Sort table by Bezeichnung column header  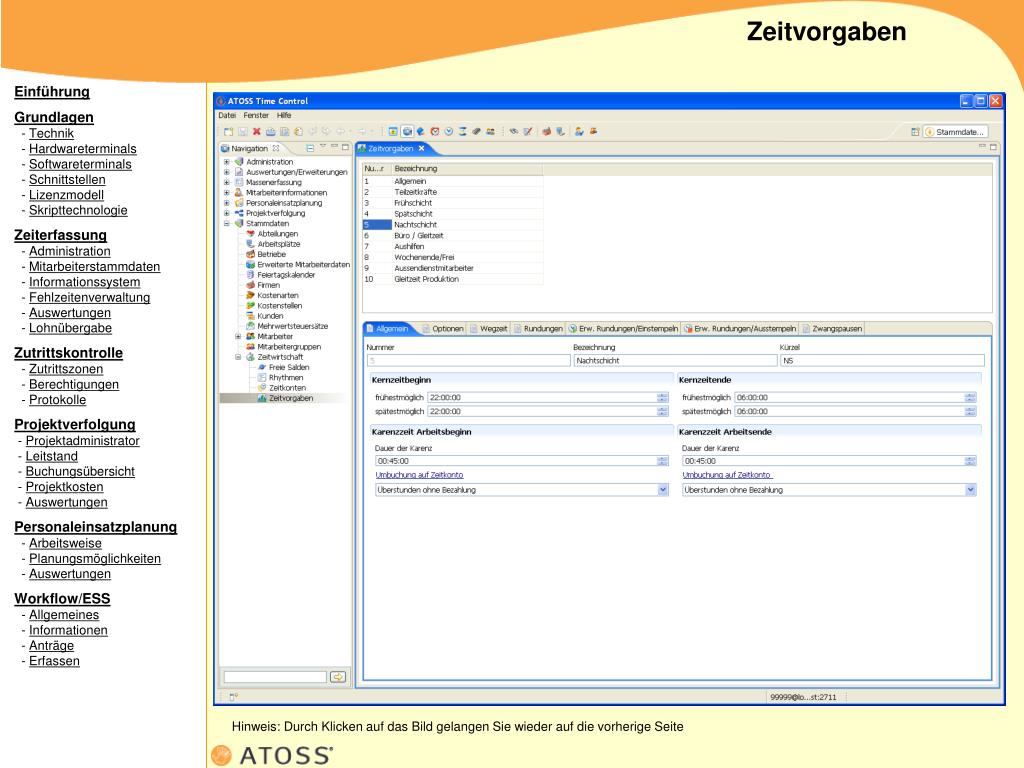pos(466,168)
